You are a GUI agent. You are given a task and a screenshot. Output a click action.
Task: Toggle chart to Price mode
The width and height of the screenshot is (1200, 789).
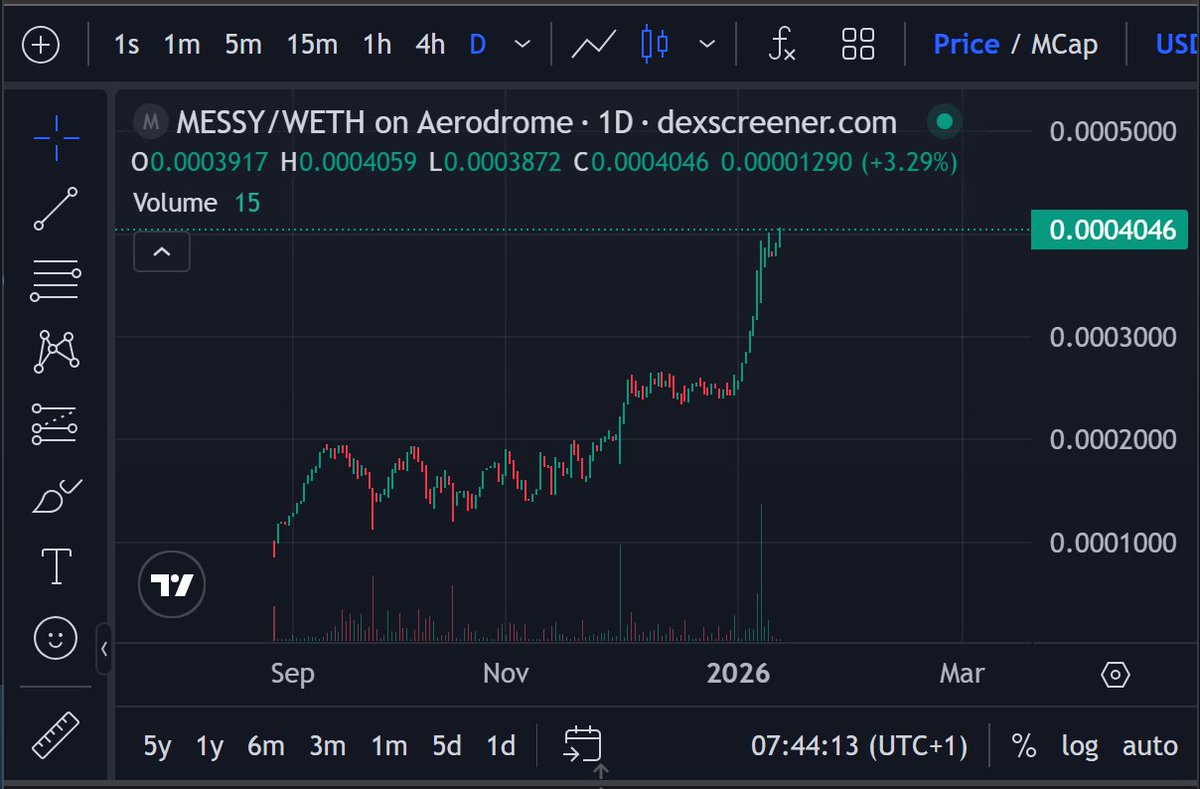tap(966, 45)
